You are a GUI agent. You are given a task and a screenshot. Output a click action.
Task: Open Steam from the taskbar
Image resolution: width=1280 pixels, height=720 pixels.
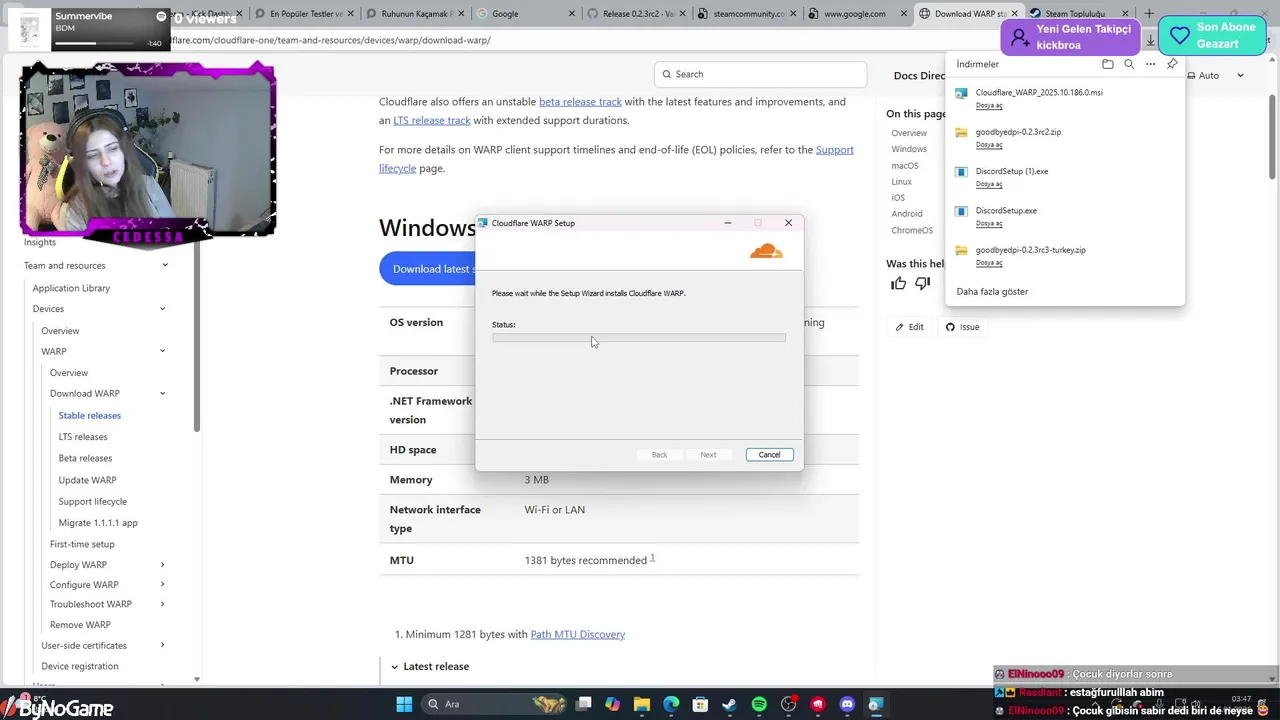(730, 704)
